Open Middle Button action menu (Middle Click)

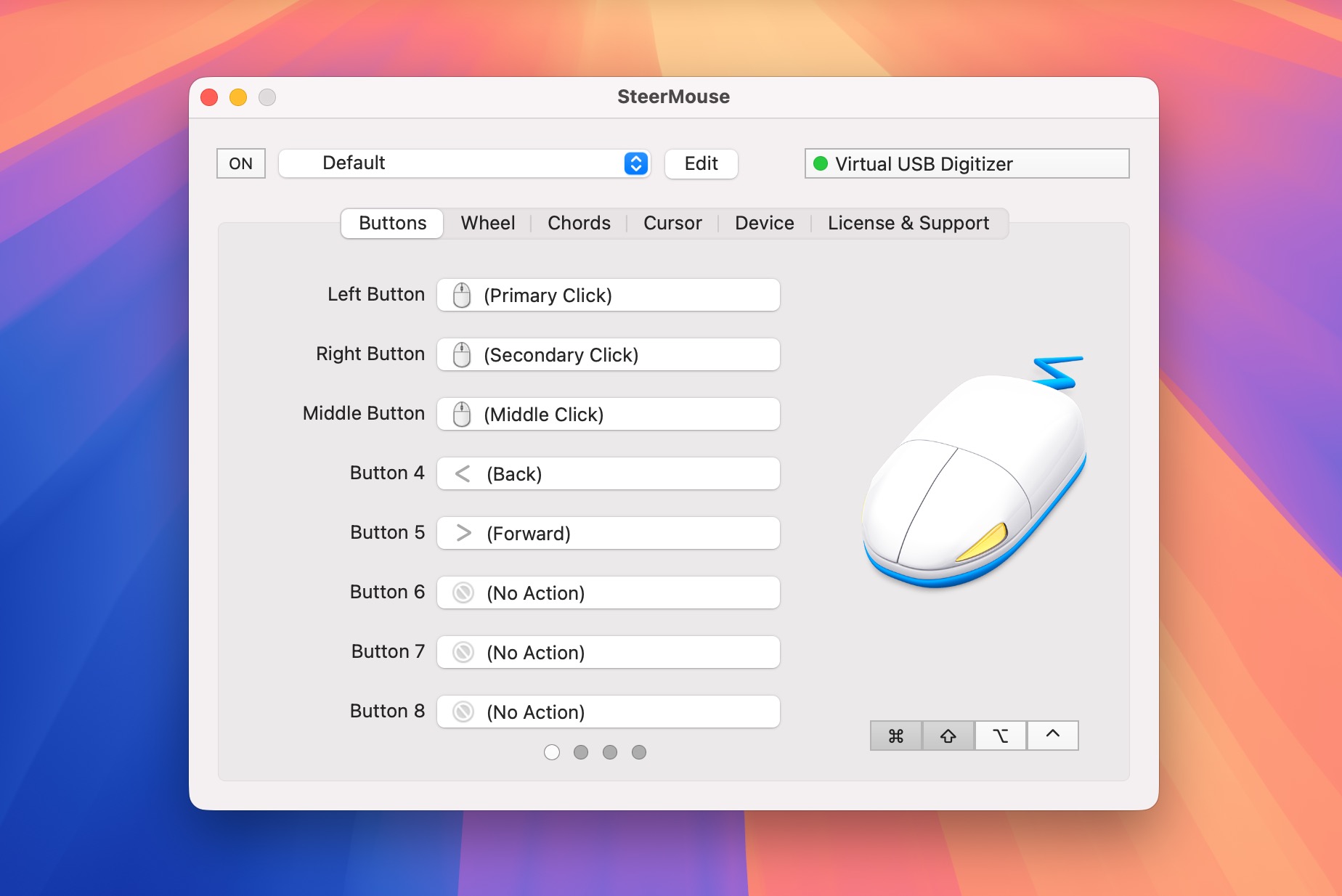tap(609, 415)
